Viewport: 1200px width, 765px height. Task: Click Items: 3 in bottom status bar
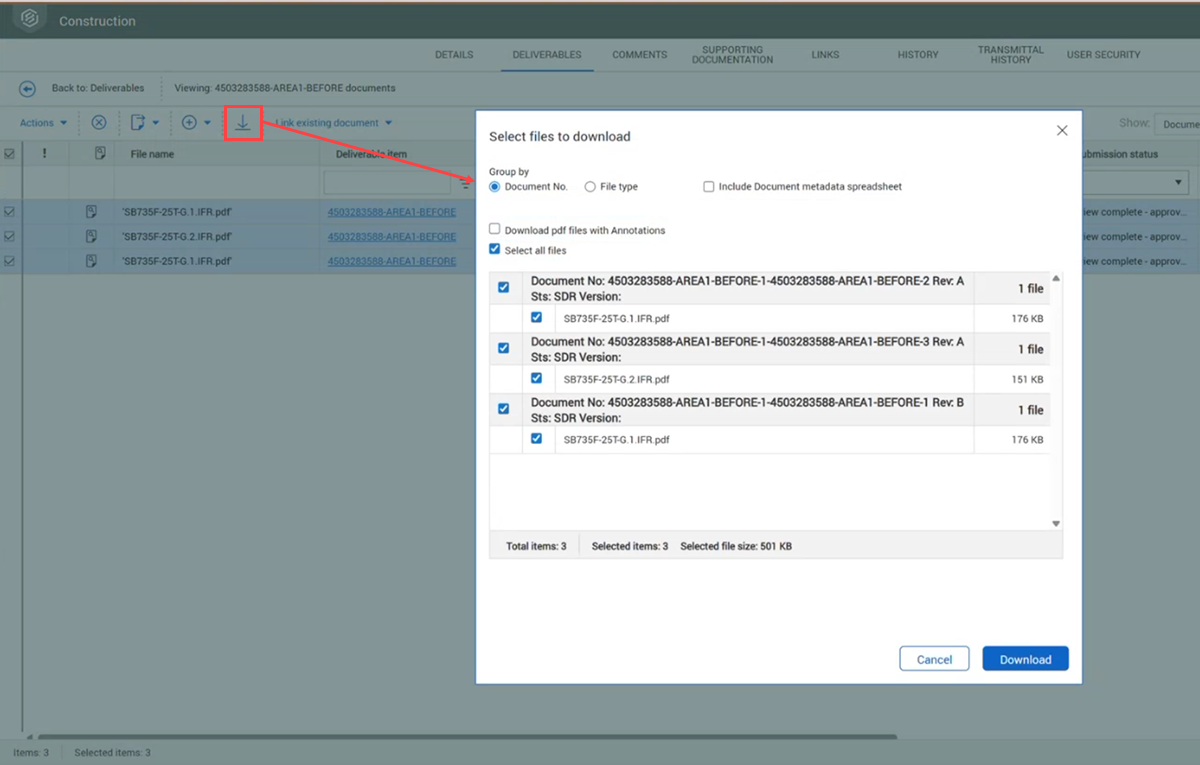point(30,752)
